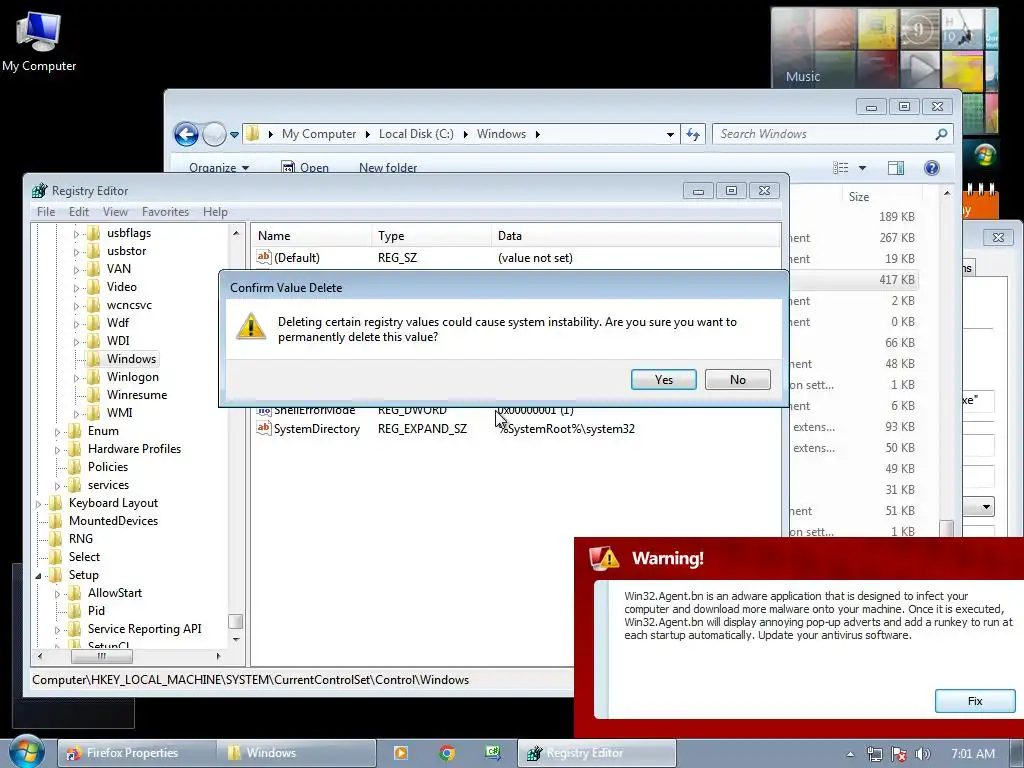Screen dimensions: 1024x768
Task: Click Open in Explorer toolbar
Action: pos(305,167)
